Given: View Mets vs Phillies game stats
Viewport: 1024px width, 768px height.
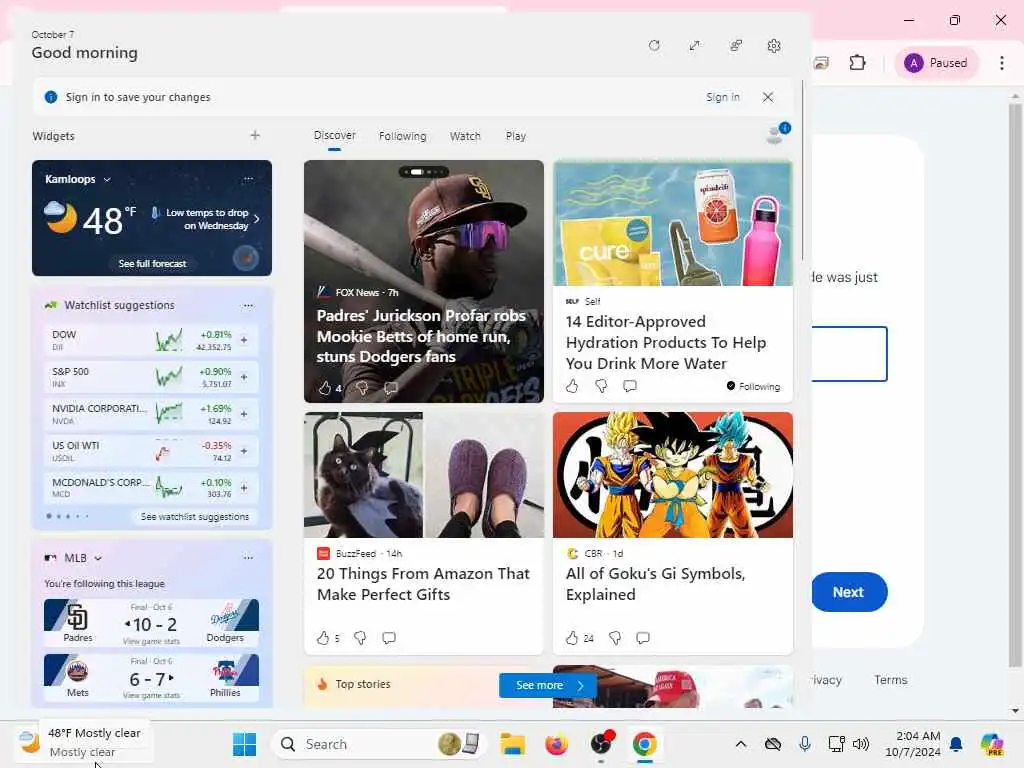Looking at the screenshot, I should tap(151, 696).
